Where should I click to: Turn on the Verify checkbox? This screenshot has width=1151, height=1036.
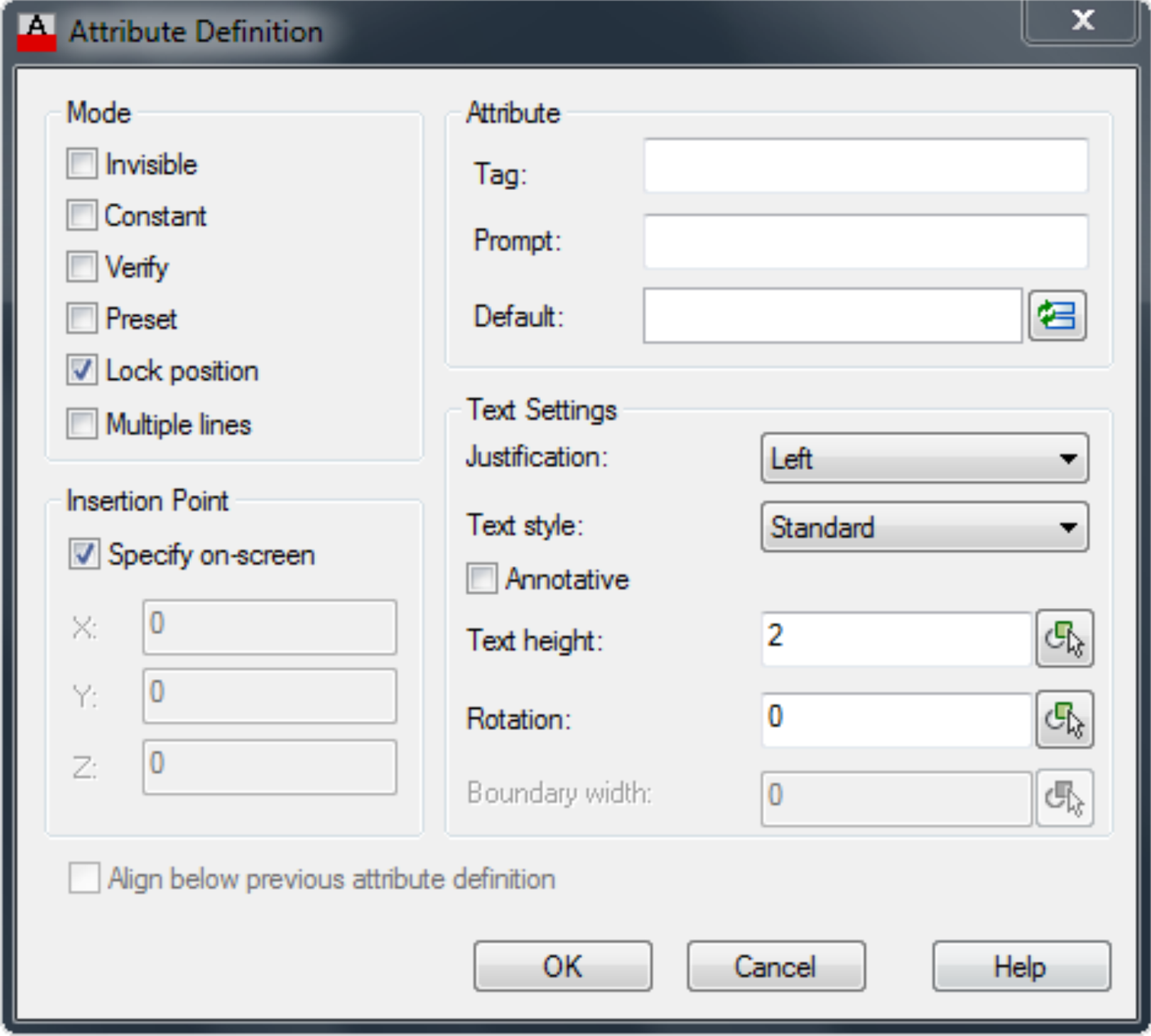(x=82, y=267)
